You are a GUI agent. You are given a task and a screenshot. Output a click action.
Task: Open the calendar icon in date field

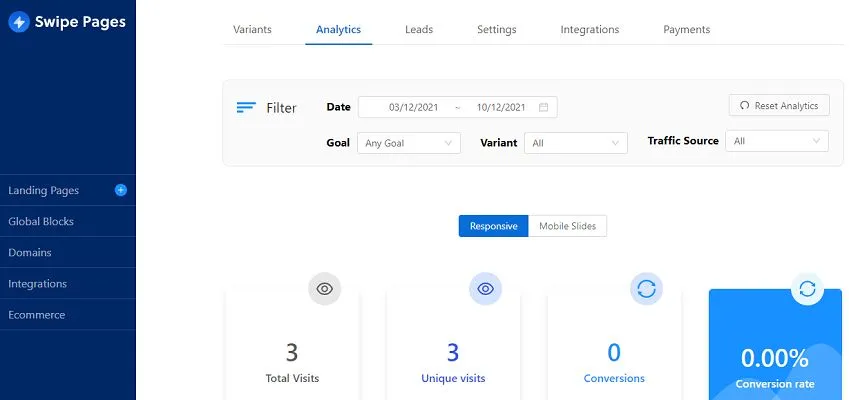tap(543, 107)
